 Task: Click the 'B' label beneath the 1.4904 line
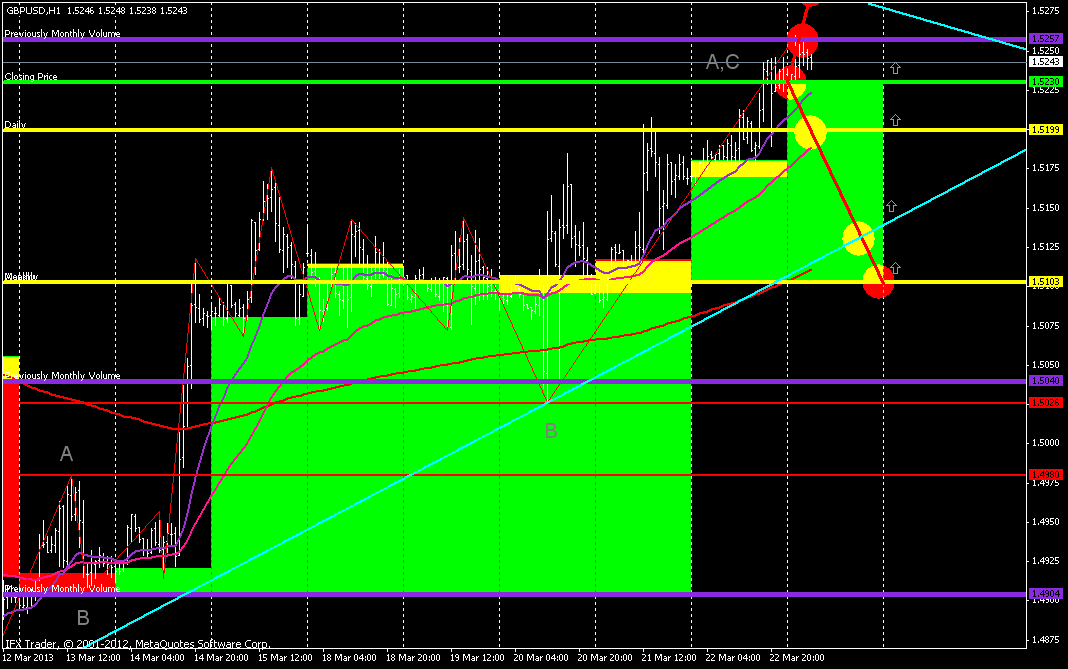[x=83, y=618]
